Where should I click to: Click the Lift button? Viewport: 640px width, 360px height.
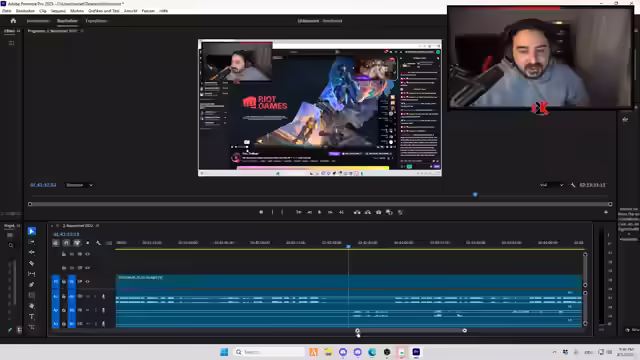point(357,212)
